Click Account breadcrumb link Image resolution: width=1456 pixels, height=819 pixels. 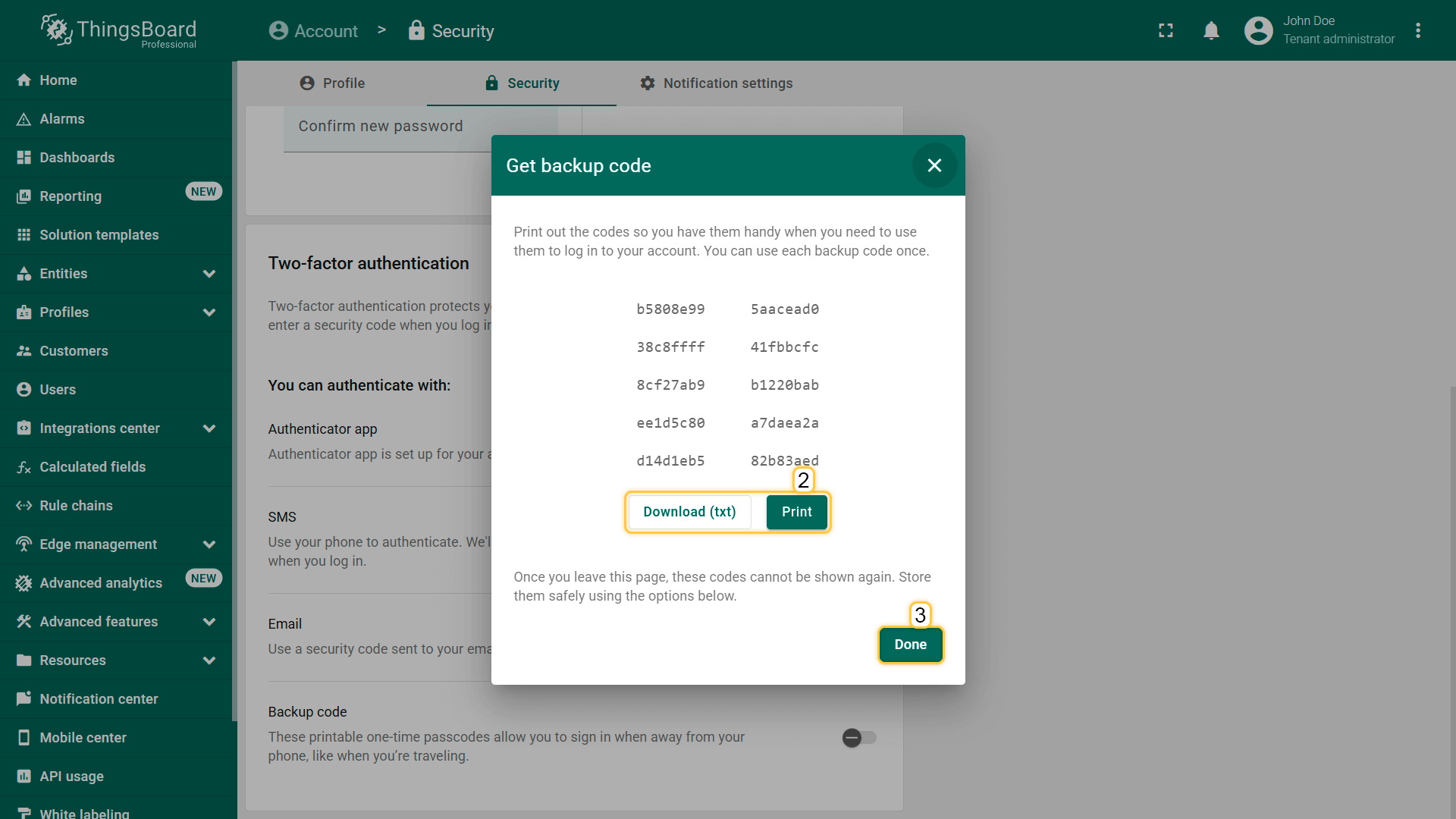313,31
